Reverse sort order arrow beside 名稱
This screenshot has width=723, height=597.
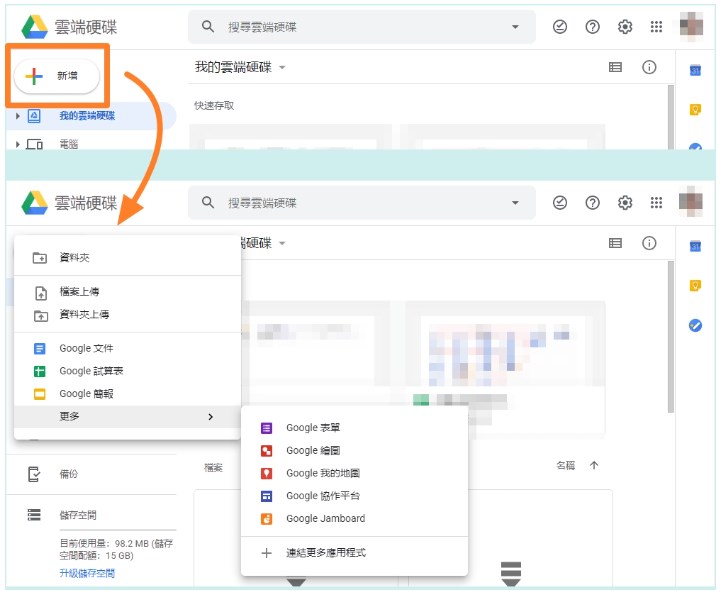[x=594, y=466]
